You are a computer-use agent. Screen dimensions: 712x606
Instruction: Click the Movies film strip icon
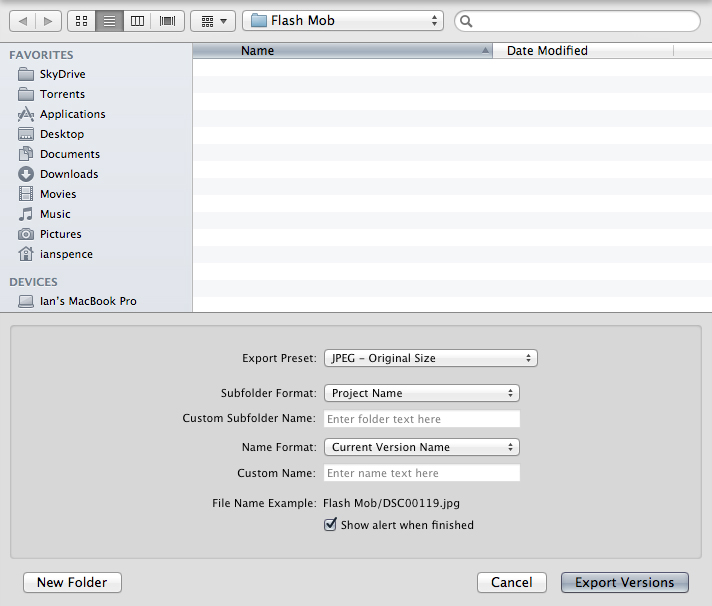26,194
